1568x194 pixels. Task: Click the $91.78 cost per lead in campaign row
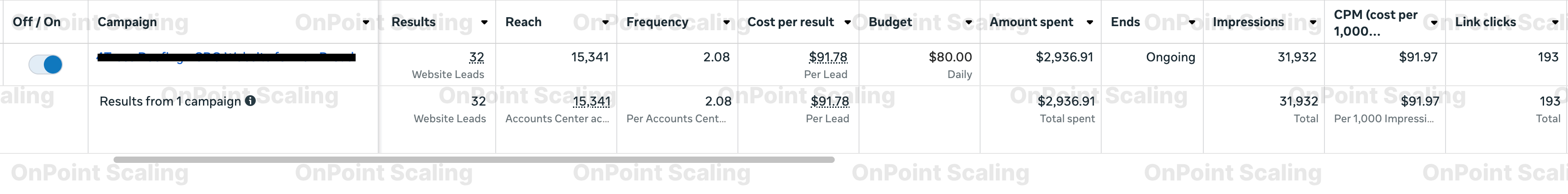point(828,58)
